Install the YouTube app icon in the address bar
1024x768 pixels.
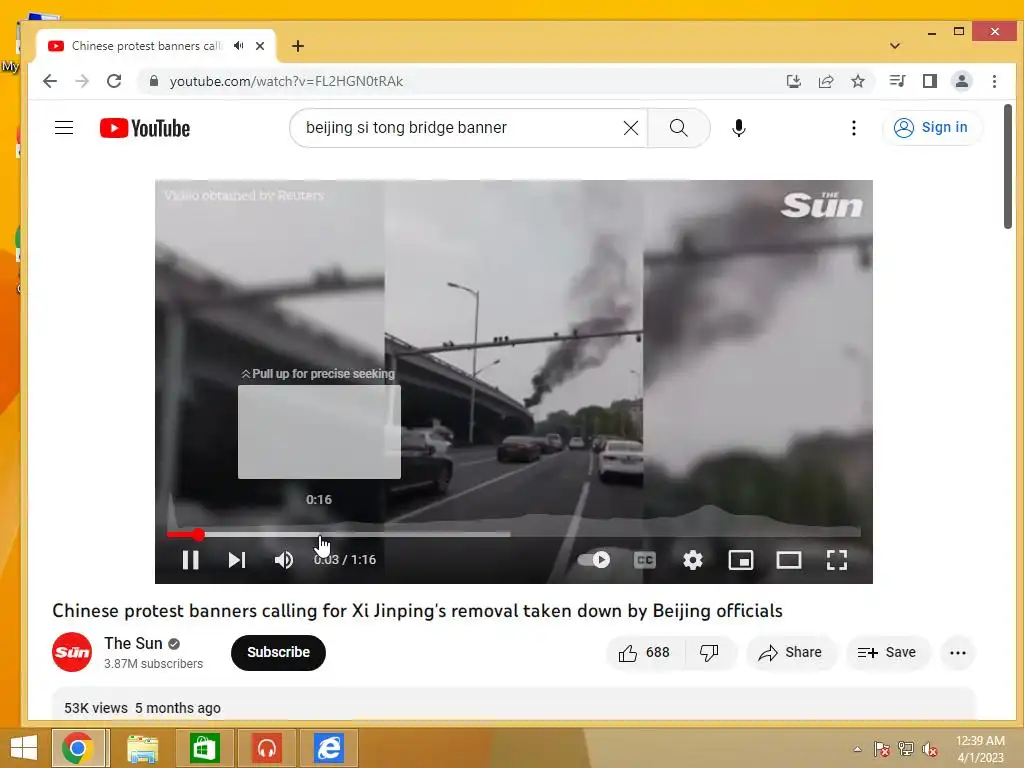pyautogui.click(x=793, y=81)
